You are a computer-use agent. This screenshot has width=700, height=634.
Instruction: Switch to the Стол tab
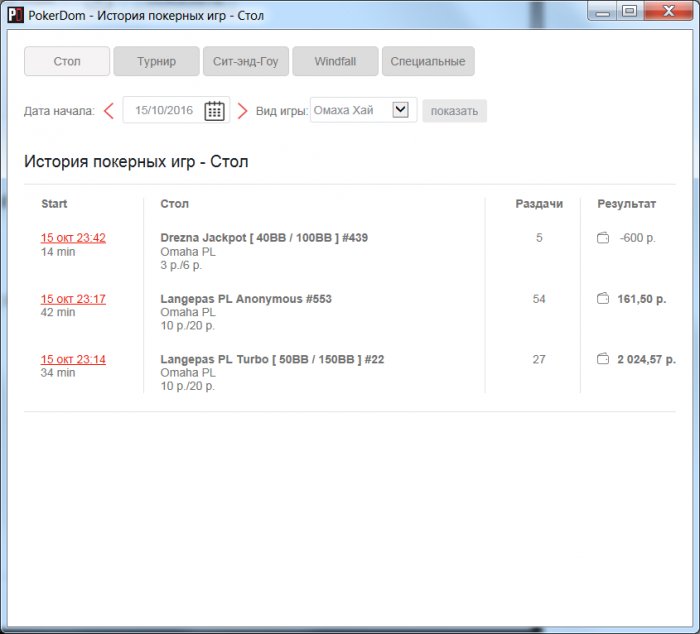tap(67, 61)
